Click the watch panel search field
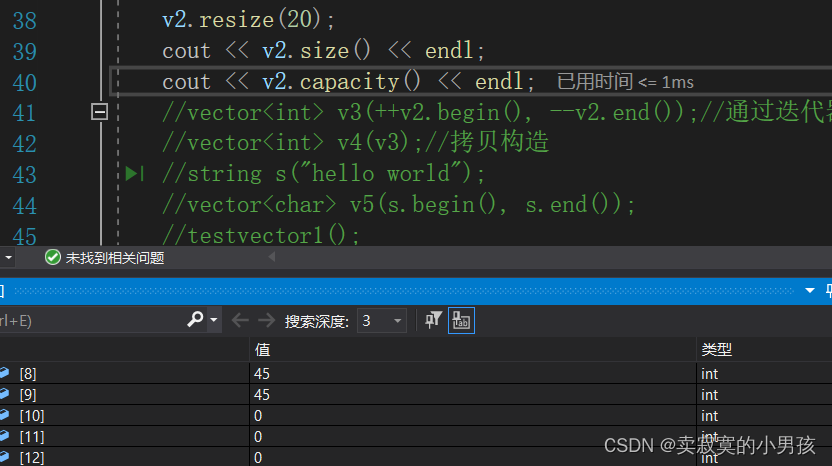The height and width of the screenshot is (466, 832). click(91, 321)
